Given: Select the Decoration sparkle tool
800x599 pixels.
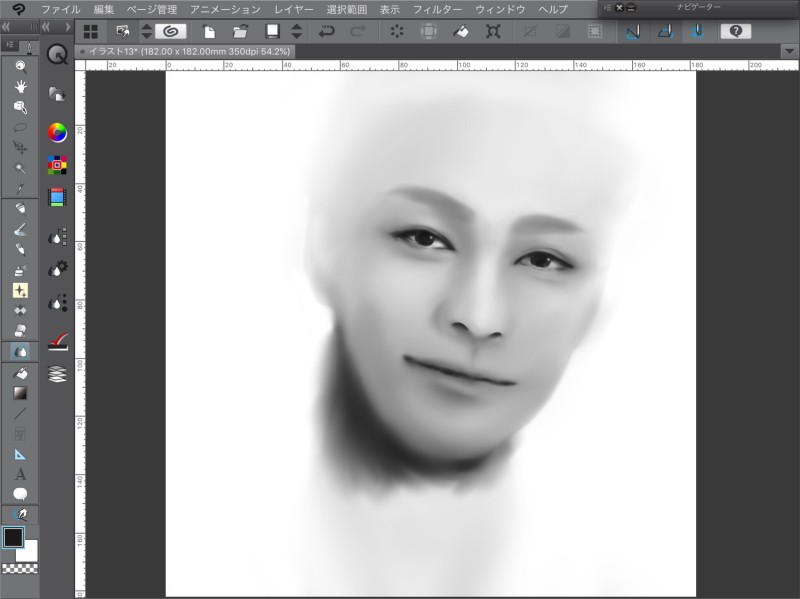Looking at the screenshot, I should pos(20,290).
